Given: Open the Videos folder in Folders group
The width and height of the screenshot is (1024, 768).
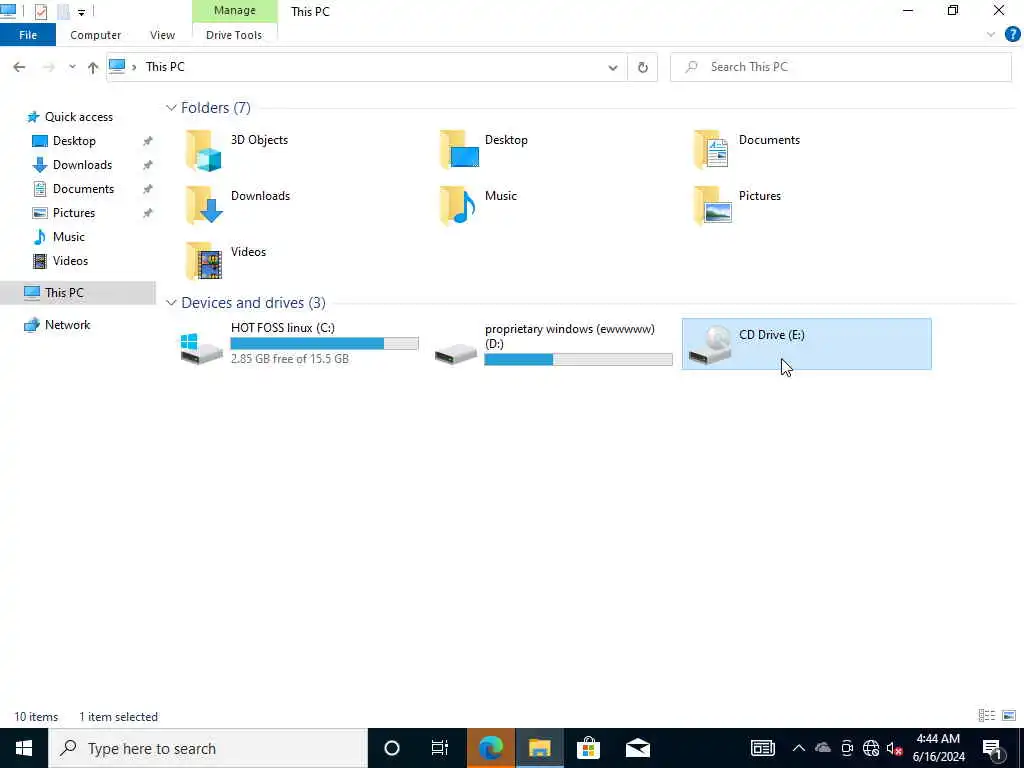Looking at the screenshot, I should [225, 261].
